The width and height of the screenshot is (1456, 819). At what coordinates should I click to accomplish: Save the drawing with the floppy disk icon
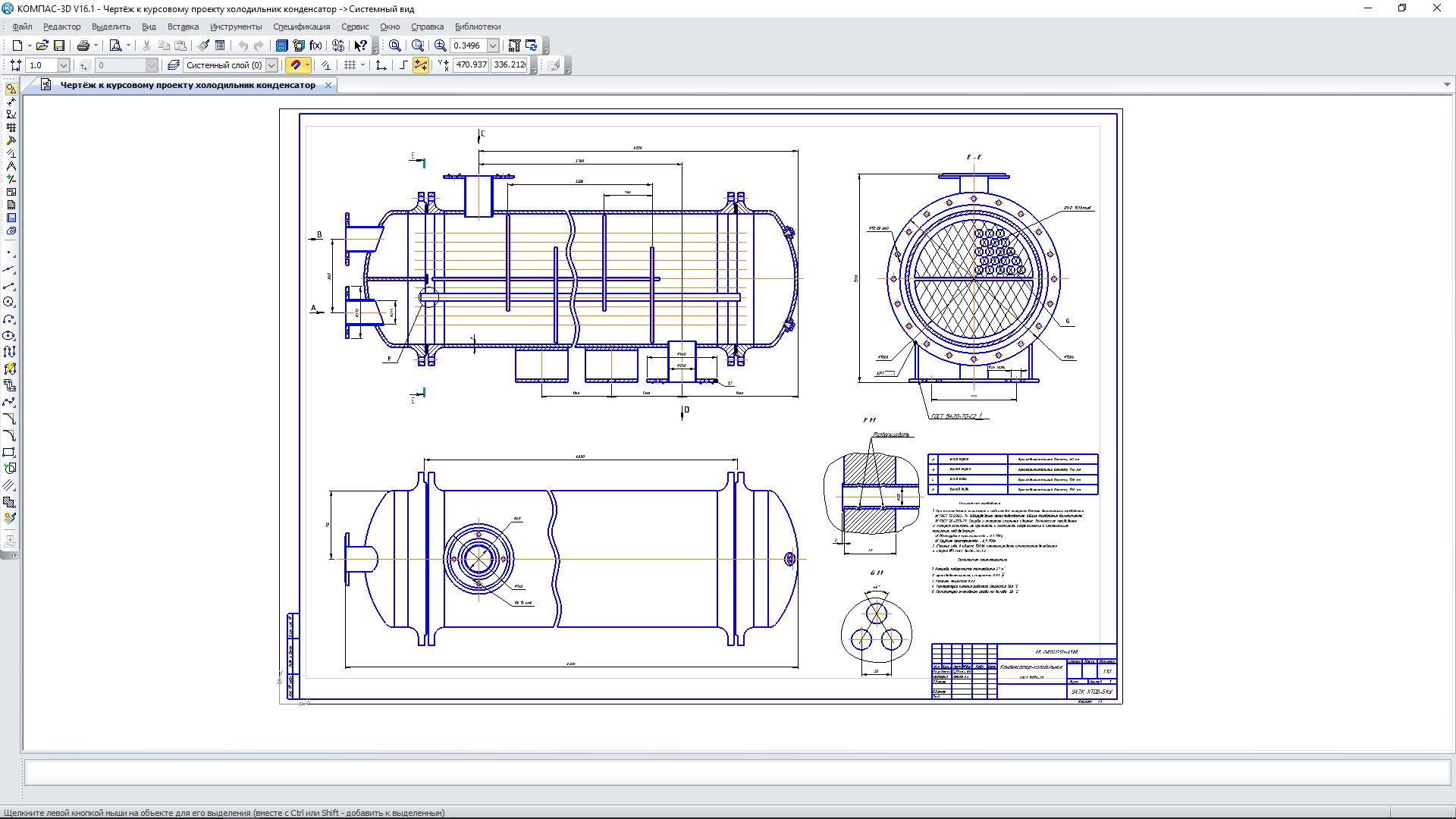59,45
